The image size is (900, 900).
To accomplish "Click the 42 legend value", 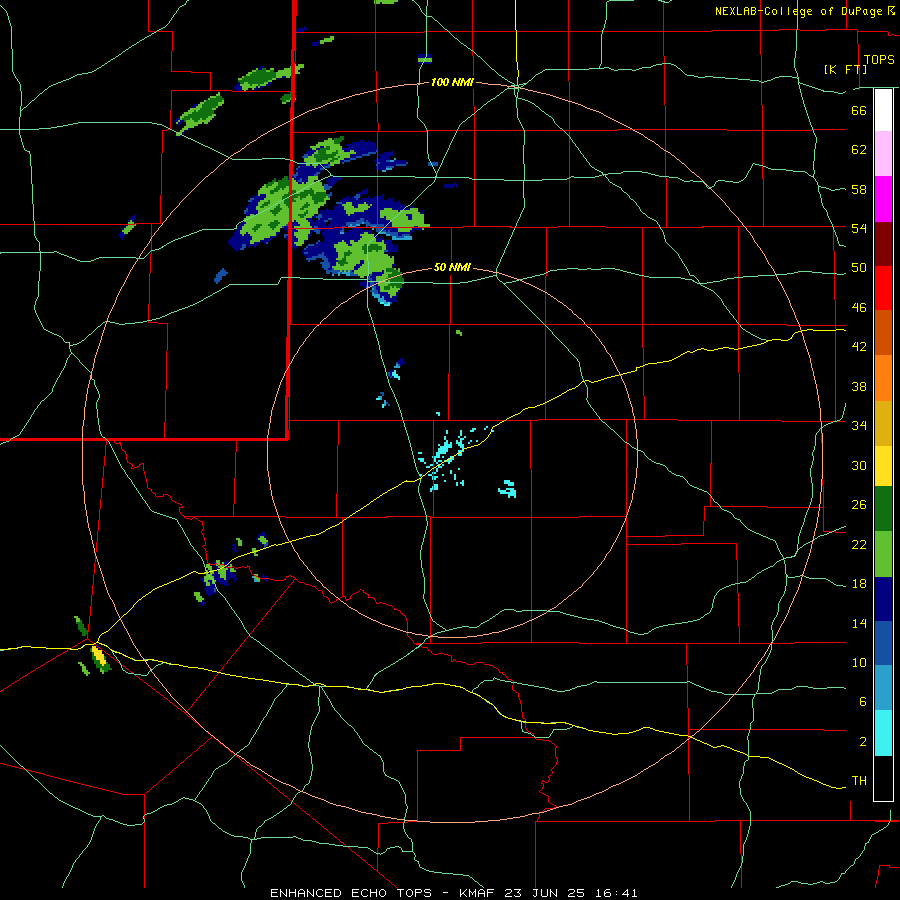I will 859,347.
